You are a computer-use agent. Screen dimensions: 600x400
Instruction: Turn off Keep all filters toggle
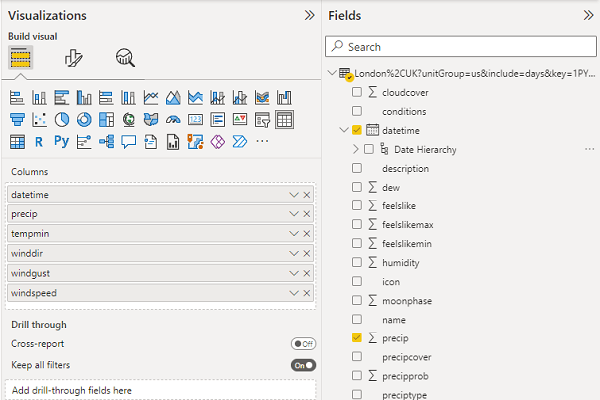[x=303, y=365]
